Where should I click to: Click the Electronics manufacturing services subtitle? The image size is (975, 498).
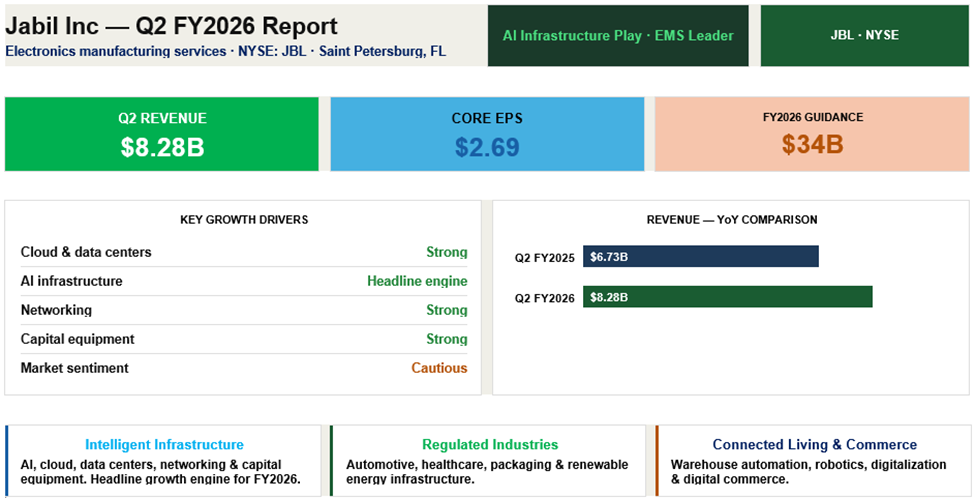tap(116, 51)
